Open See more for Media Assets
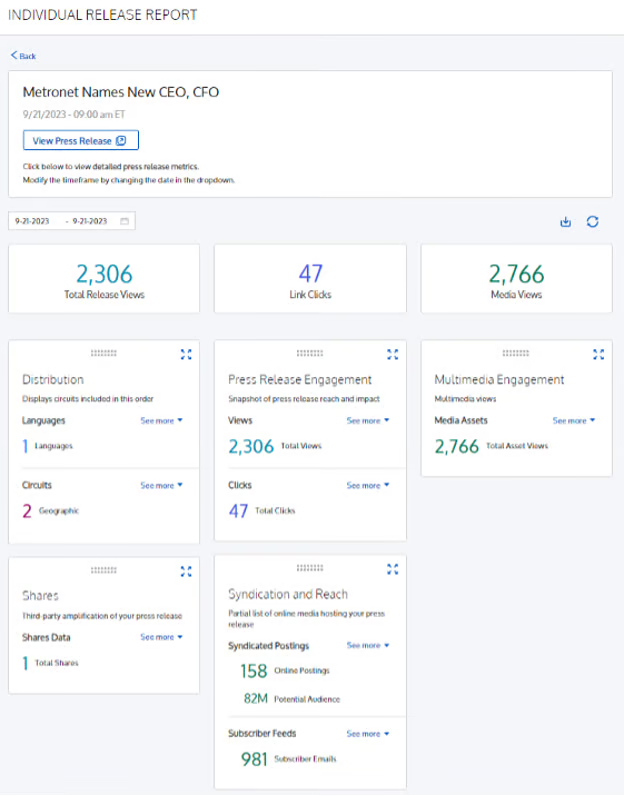 [574, 421]
